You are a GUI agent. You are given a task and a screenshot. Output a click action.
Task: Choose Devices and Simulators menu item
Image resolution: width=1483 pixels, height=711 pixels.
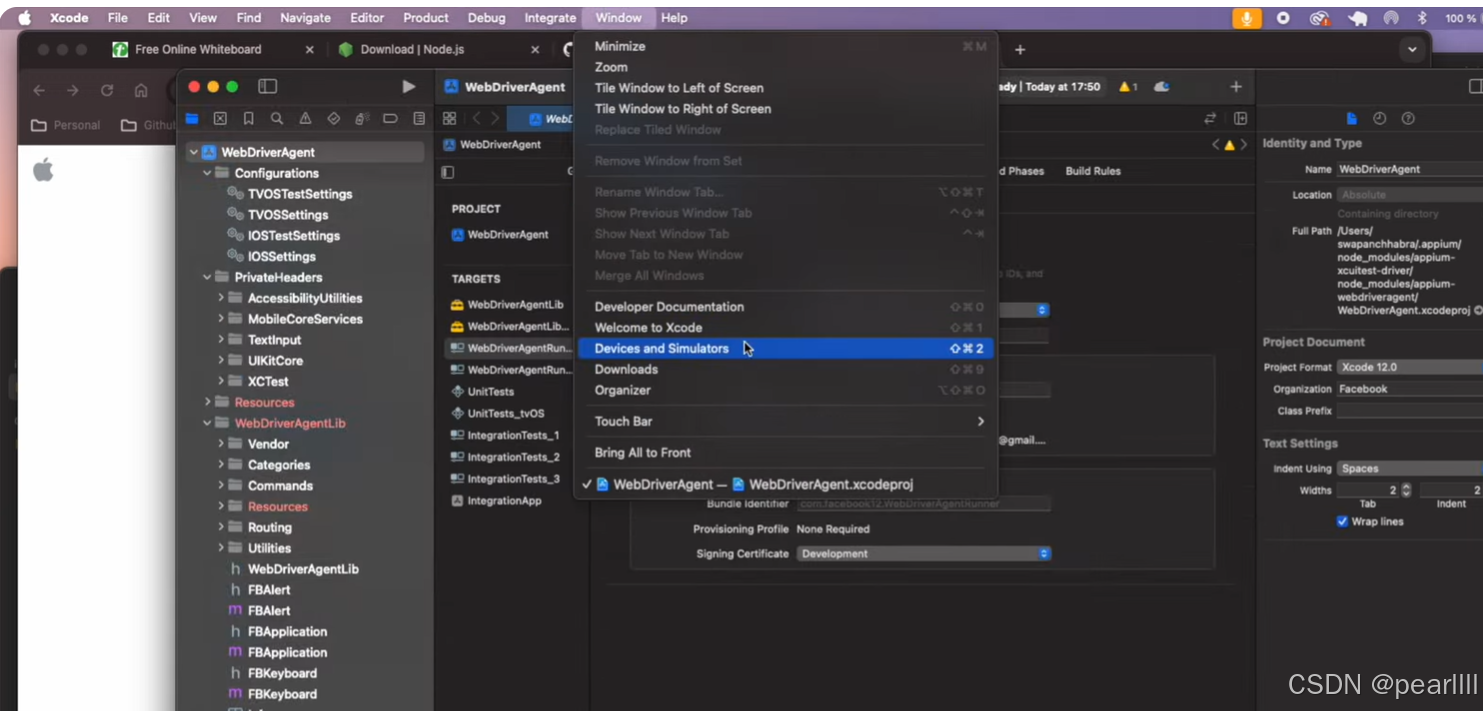[x=788, y=348]
